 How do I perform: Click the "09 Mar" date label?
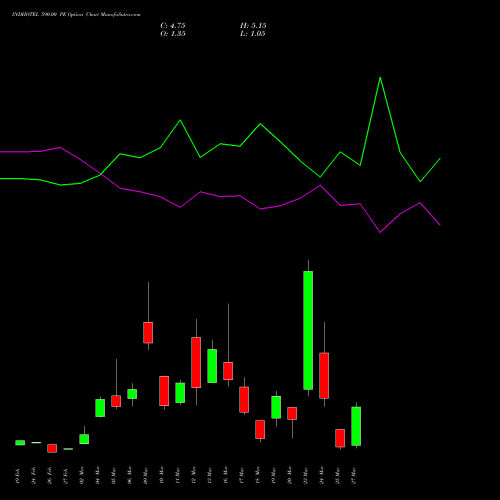(x=146, y=476)
